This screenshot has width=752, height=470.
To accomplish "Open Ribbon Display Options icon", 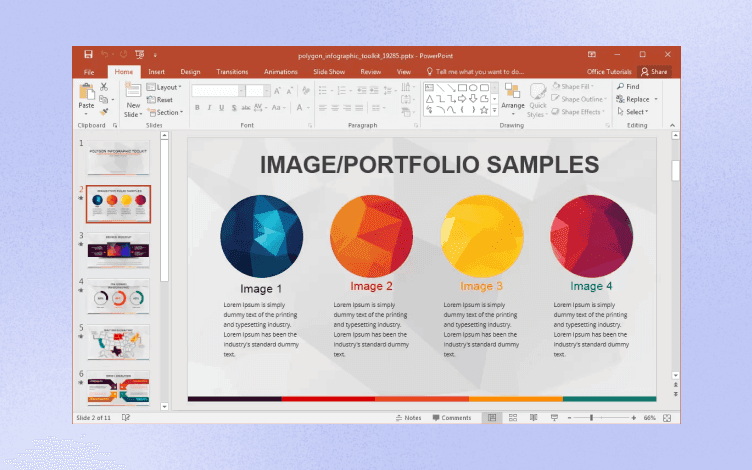I will click(592, 54).
